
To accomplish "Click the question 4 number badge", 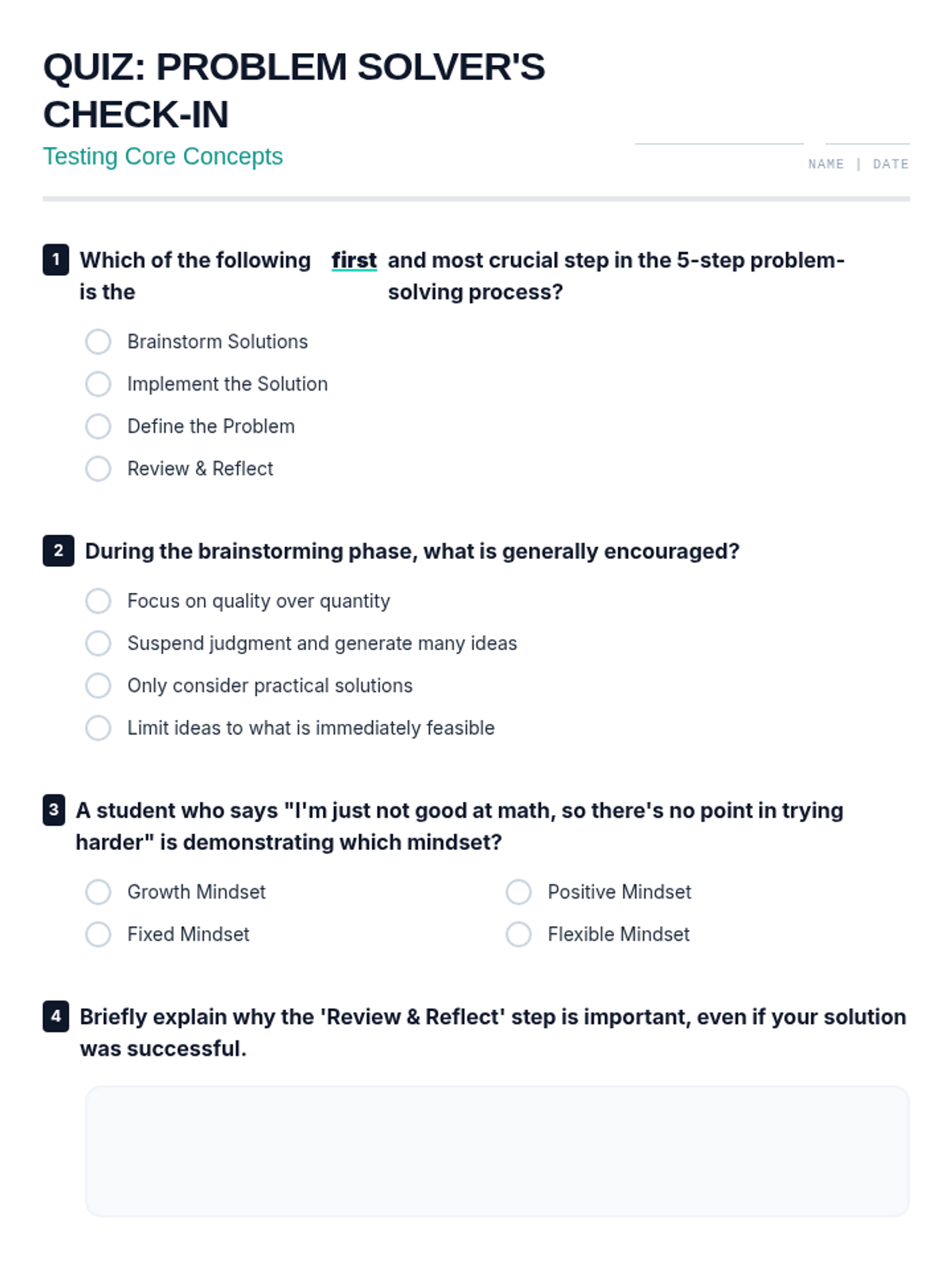I will tap(56, 1017).
